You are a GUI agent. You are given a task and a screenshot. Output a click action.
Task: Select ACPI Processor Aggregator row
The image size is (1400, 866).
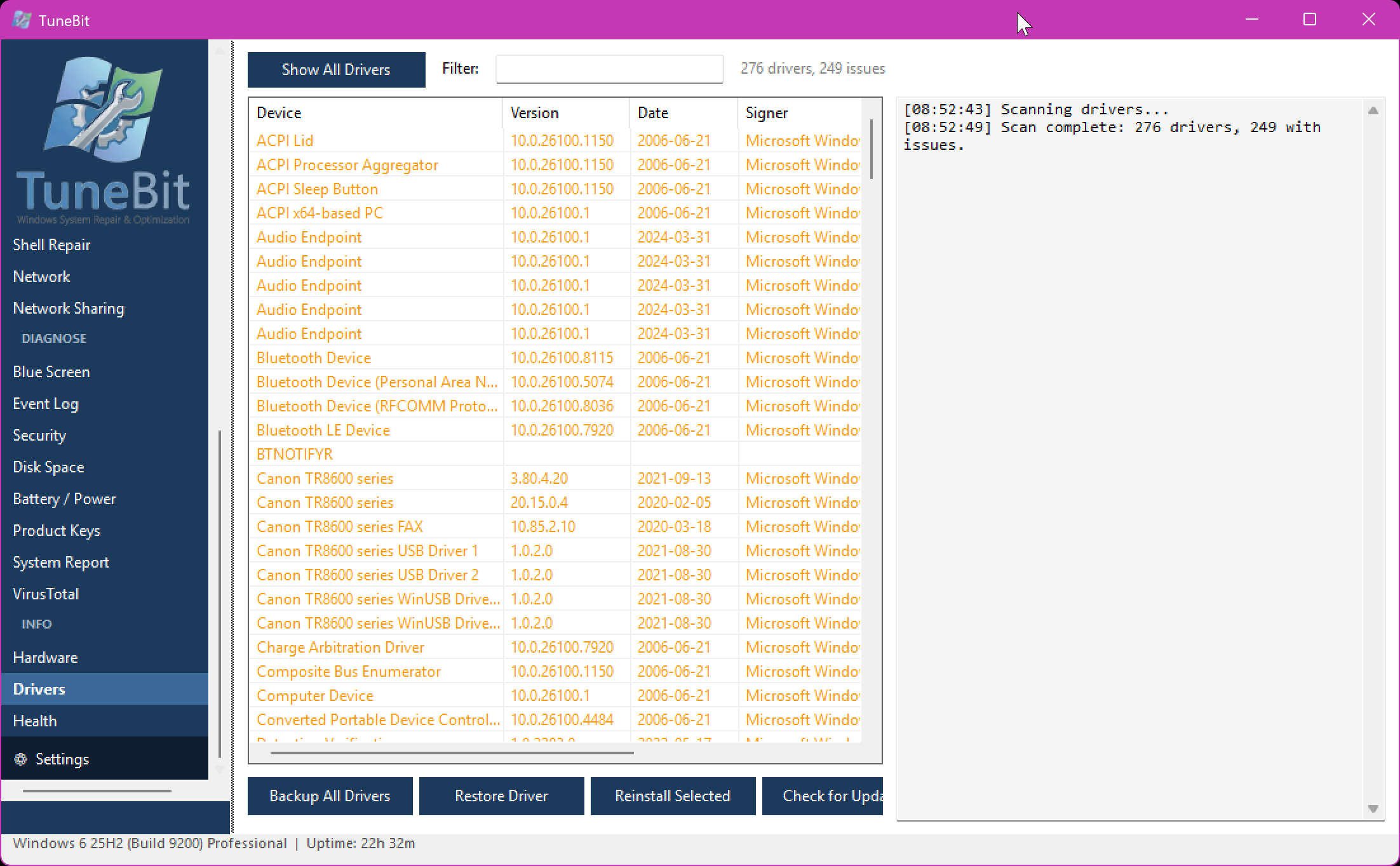(555, 164)
